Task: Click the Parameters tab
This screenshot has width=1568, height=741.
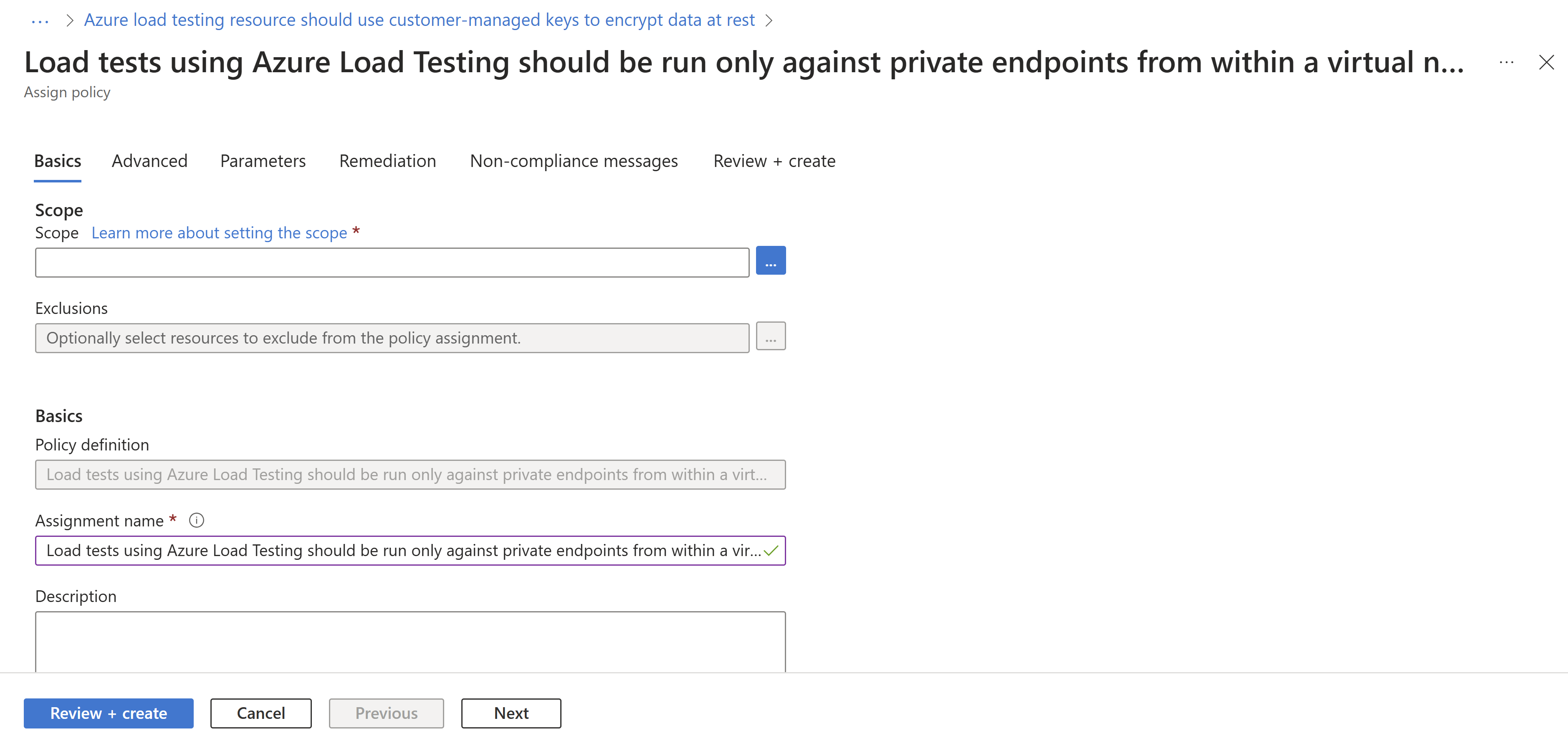Action: pyautogui.click(x=263, y=160)
